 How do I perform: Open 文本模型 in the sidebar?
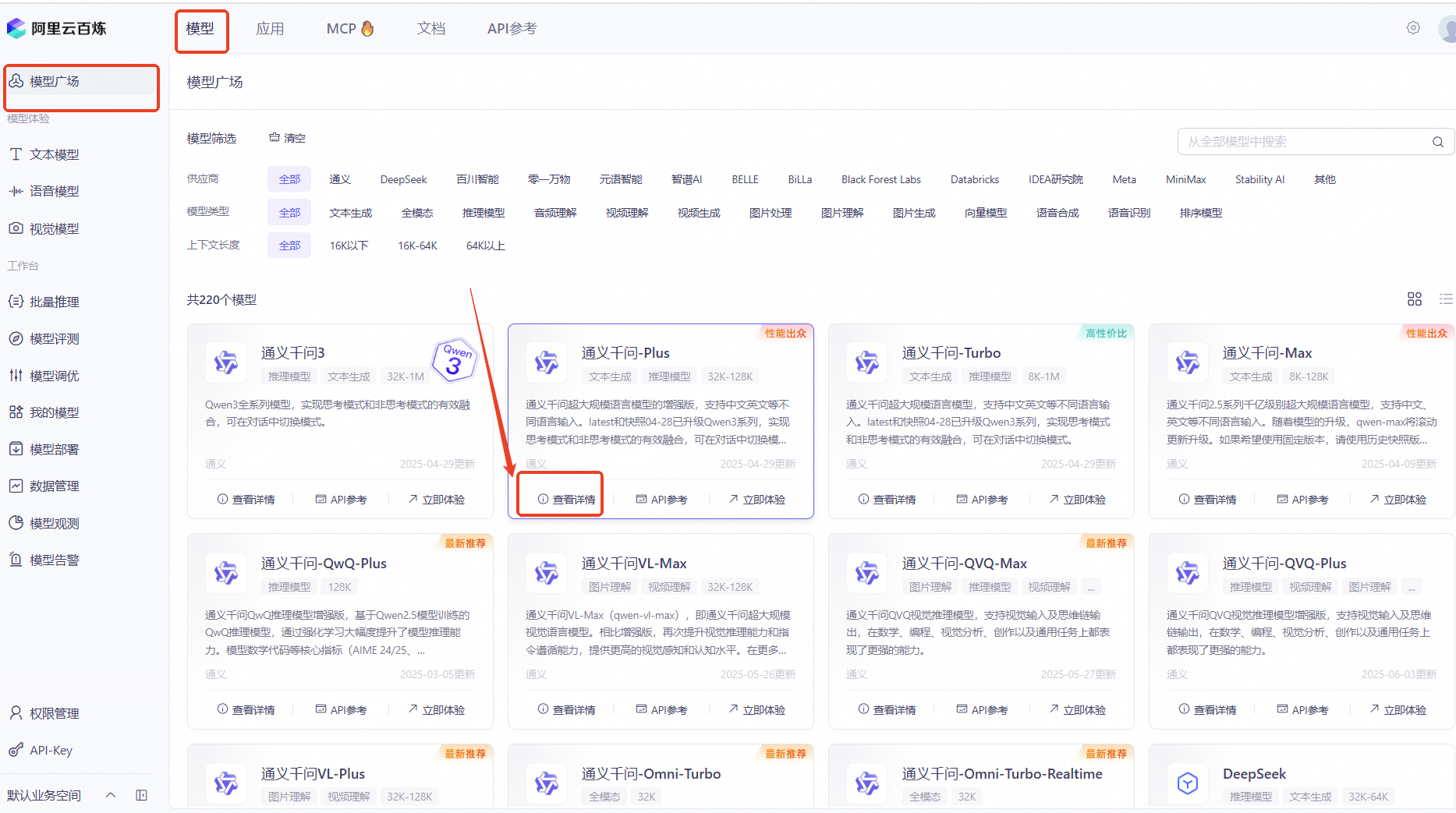[55, 154]
